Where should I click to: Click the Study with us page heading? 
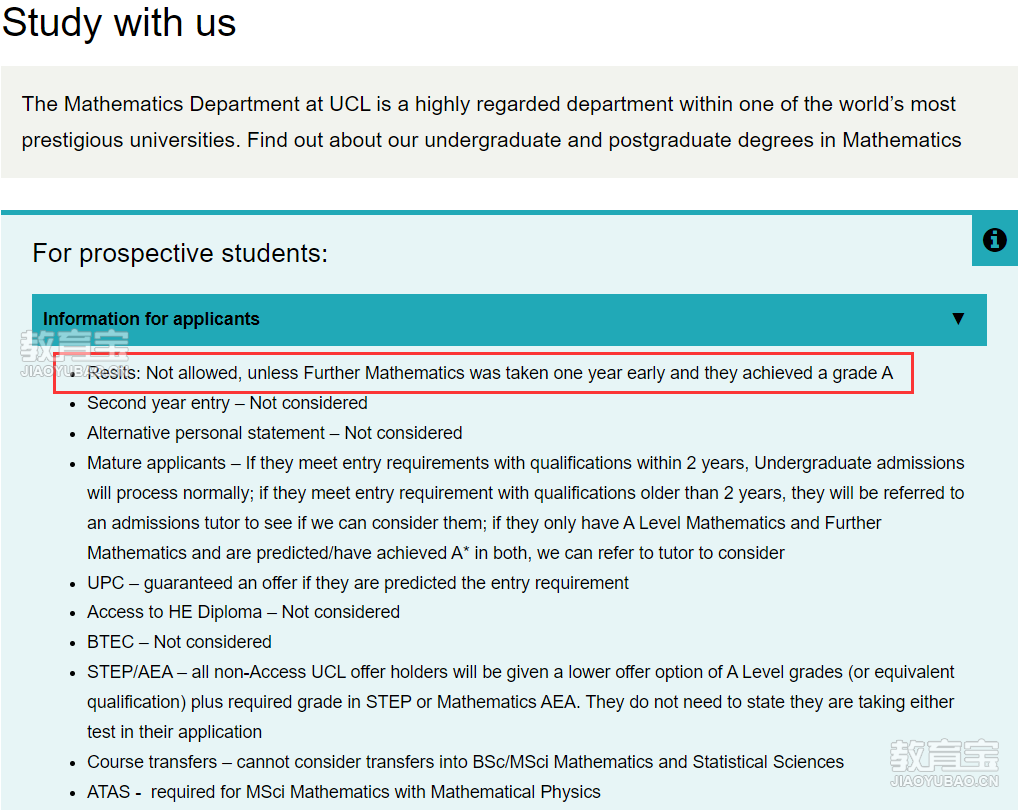click(x=118, y=22)
